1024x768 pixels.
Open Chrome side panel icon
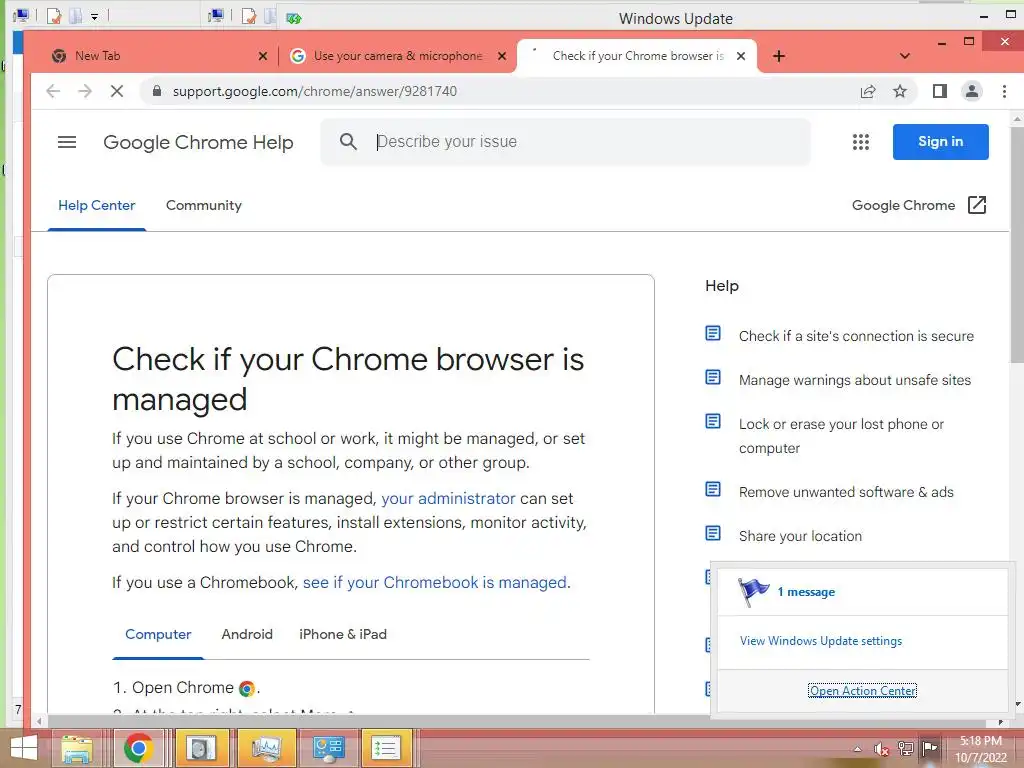coord(940,91)
